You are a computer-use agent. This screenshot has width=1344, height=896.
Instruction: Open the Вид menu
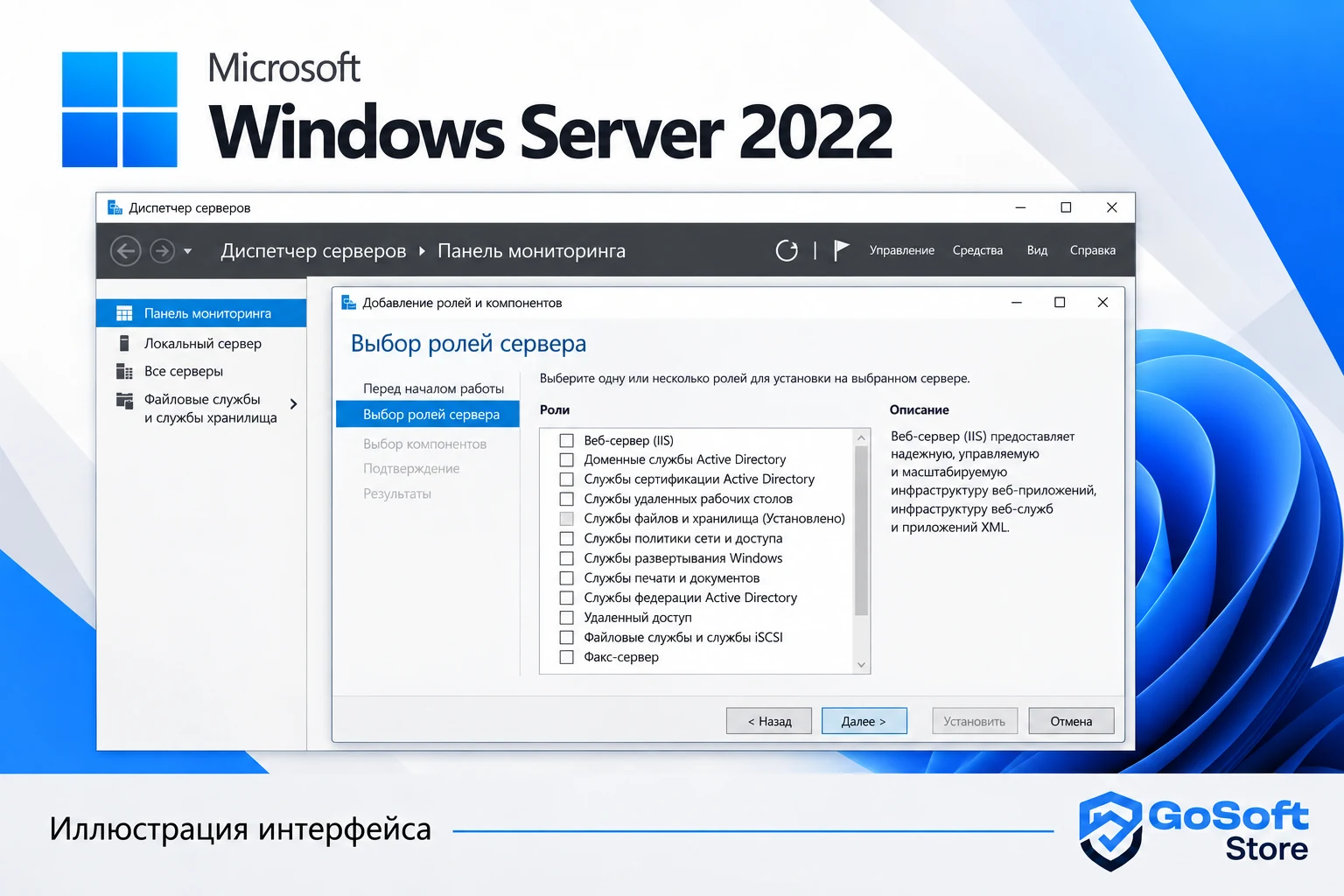point(1037,250)
